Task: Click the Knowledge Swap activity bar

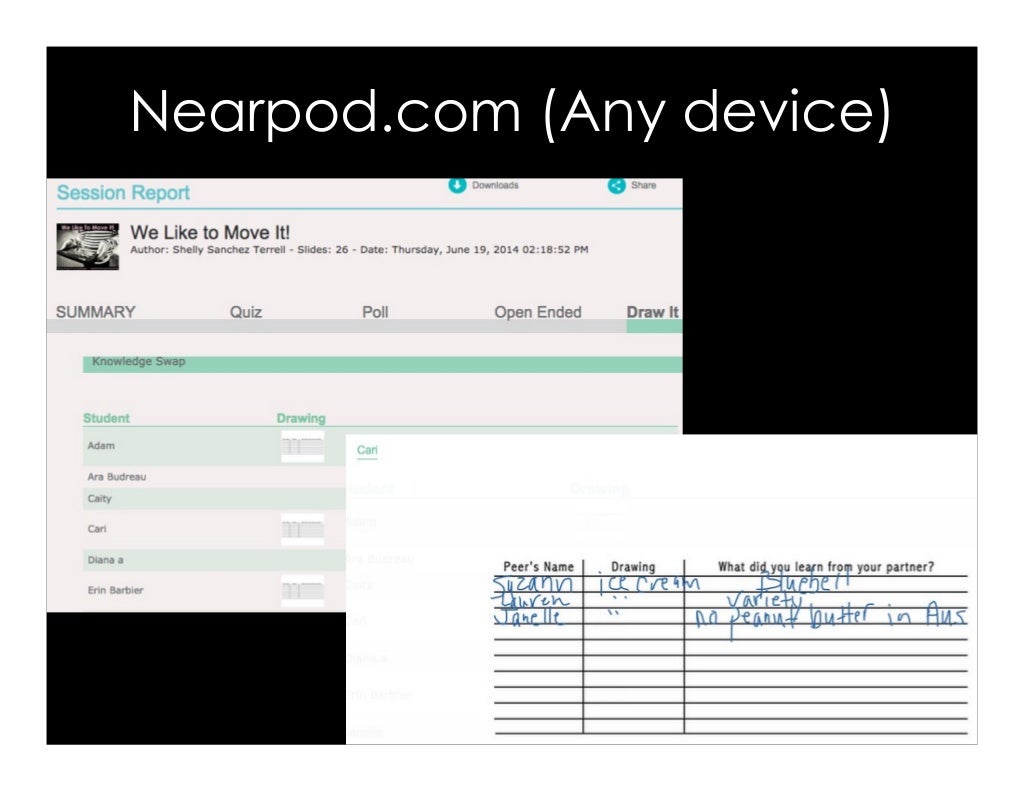Action: [382, 364]
